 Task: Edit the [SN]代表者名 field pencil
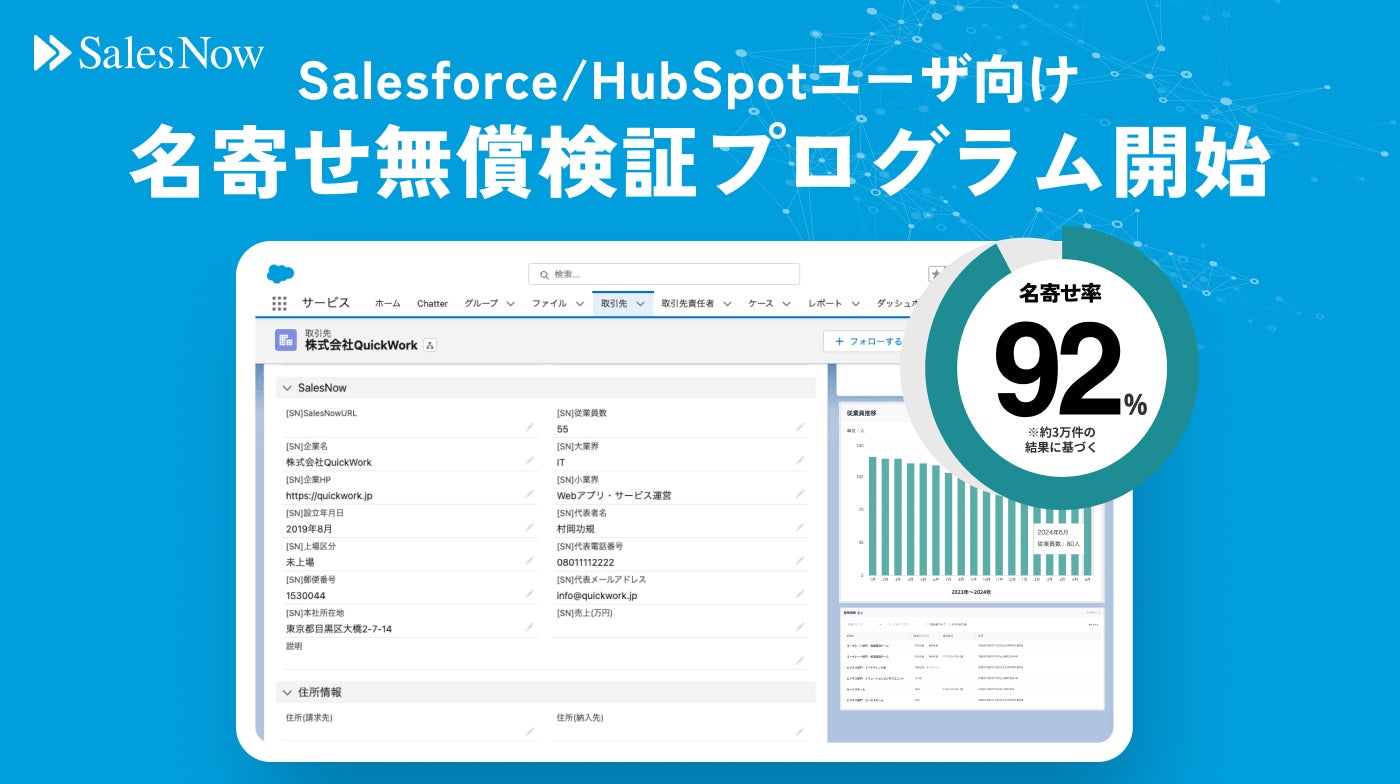[800, 527]
